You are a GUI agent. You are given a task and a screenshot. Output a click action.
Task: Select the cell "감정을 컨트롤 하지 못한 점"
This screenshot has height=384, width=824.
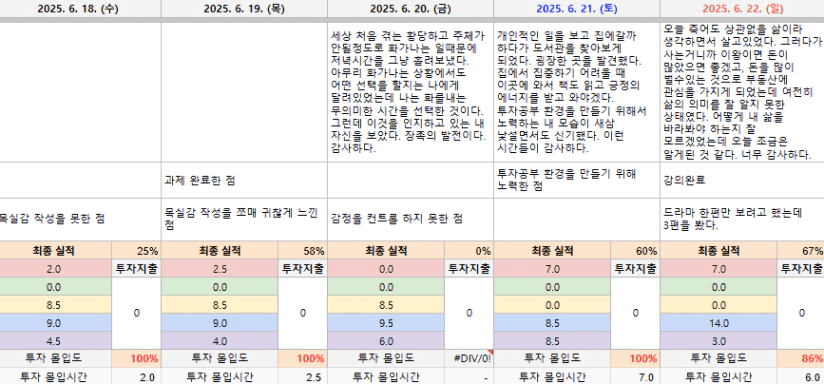pos(410,220)
